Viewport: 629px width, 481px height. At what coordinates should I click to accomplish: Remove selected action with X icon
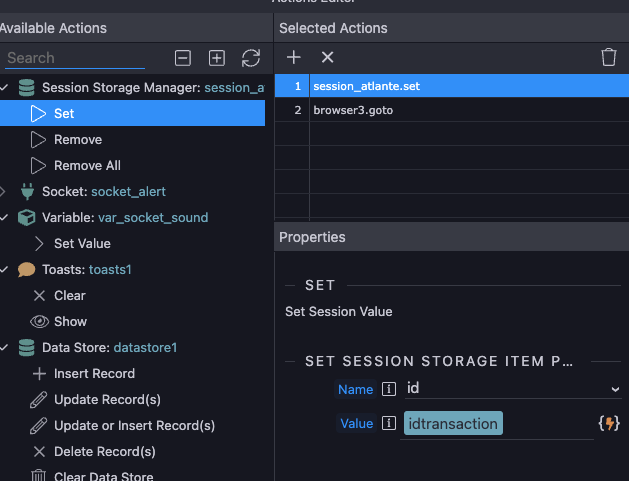(327, 57)
